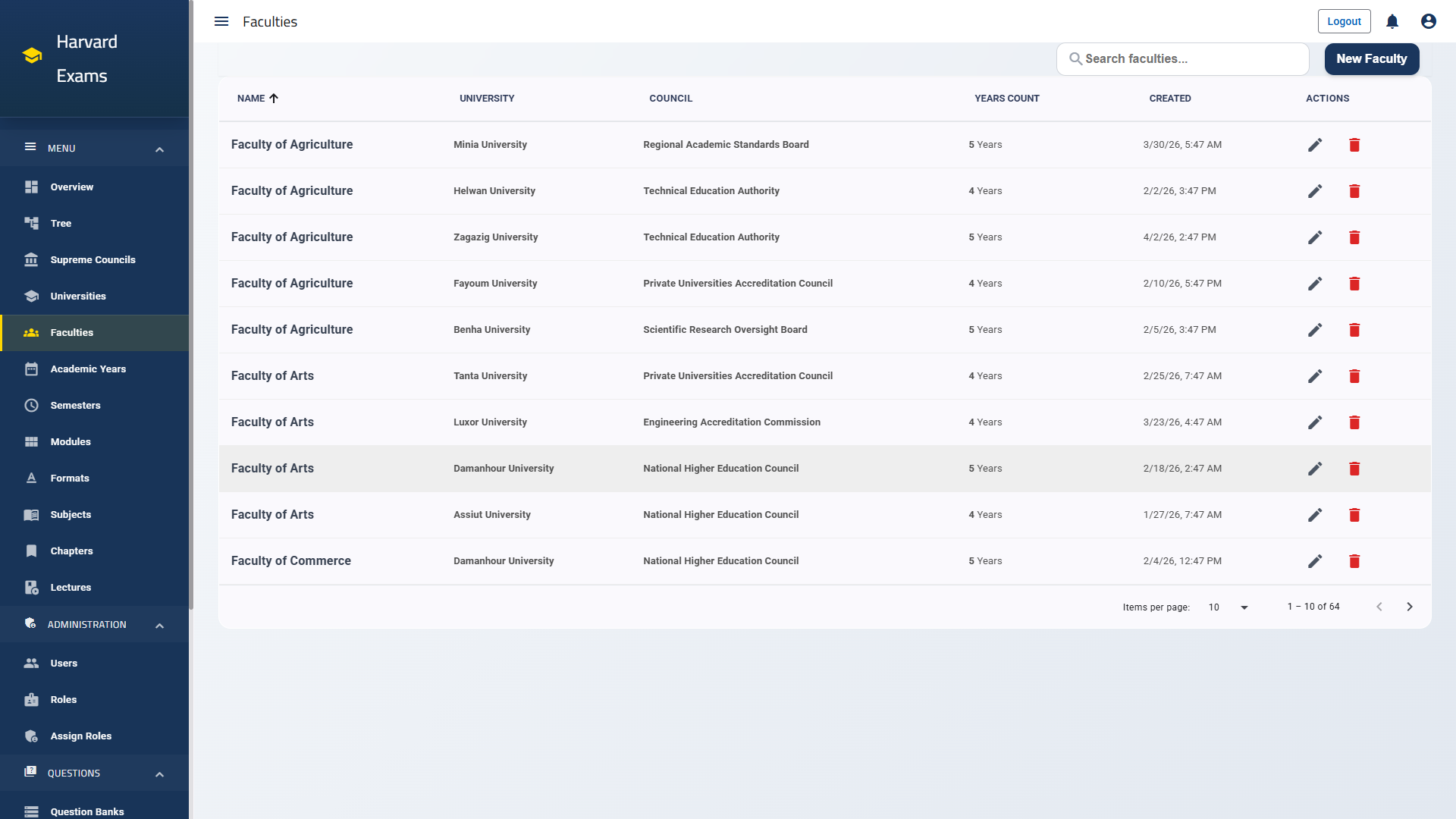The height and width of the screenshot is (819, 1456).
Task: Collapse the ADMINISTRATION section
Action: tap(159, 625)
